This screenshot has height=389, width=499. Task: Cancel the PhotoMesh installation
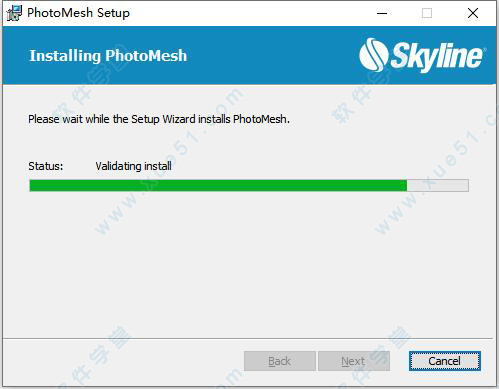(x=445, y=361)
